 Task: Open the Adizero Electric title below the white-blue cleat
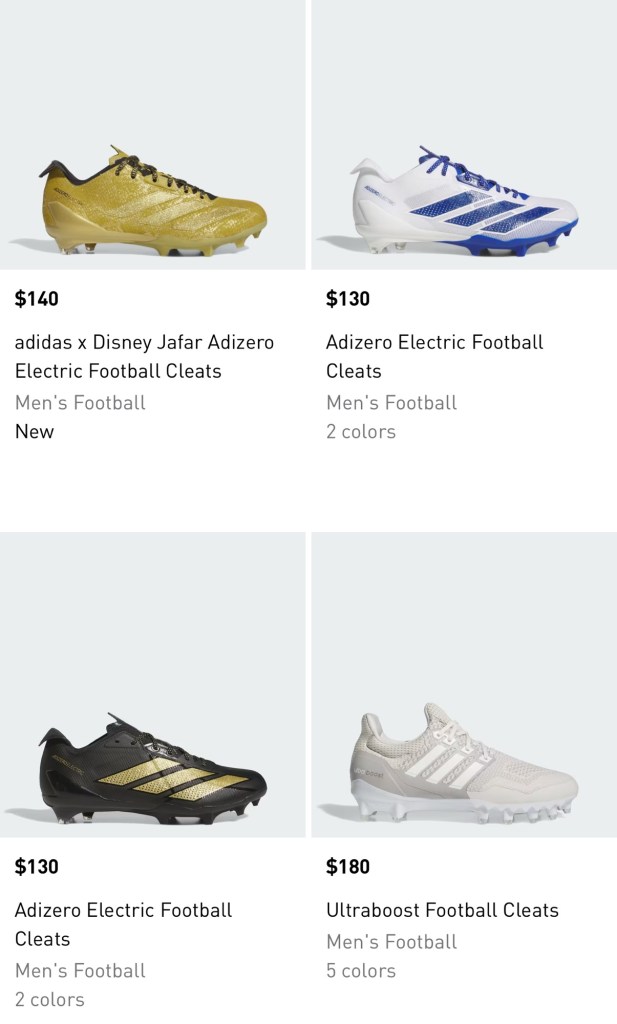tap(434, 356)
